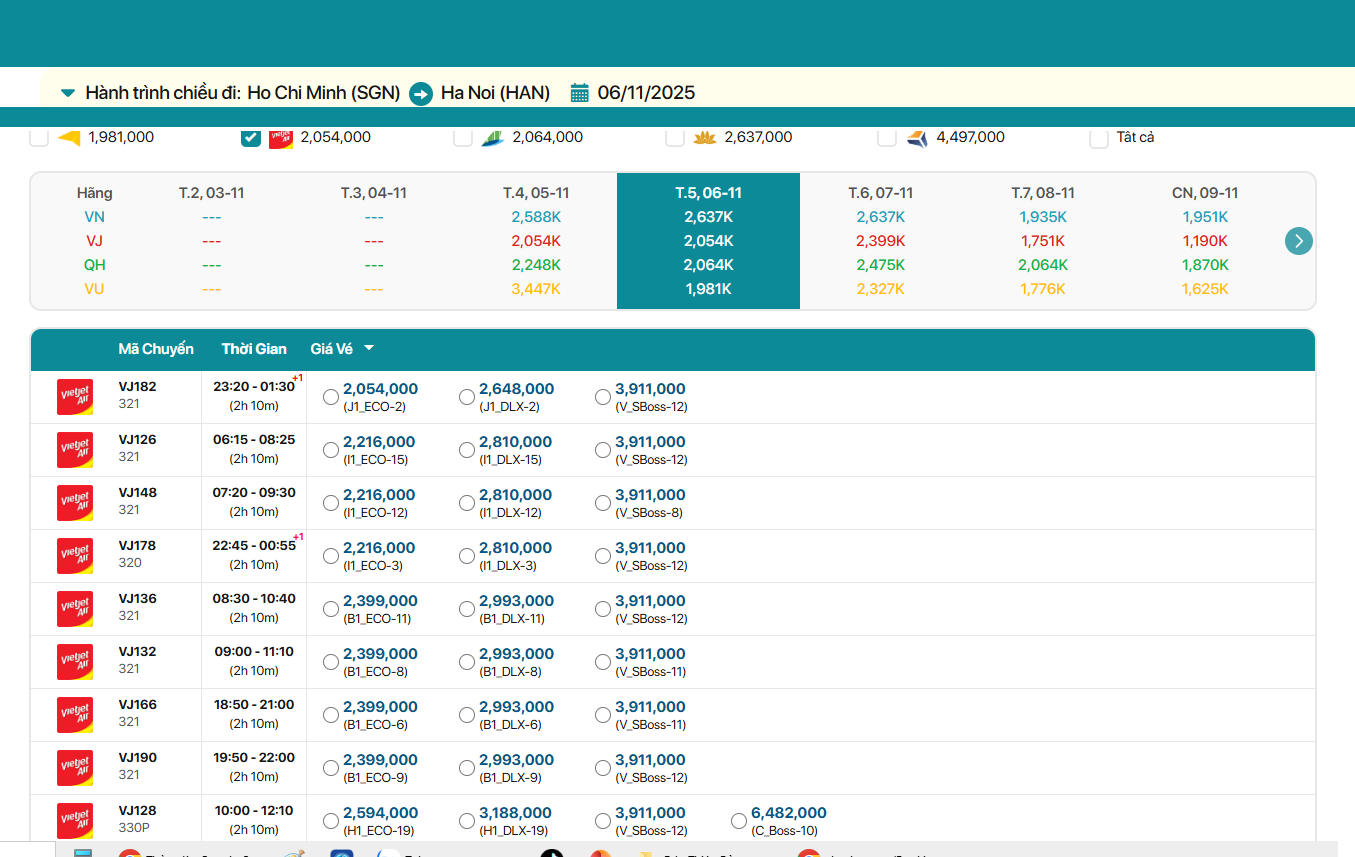1355x857 pixels.
Task: Click the Vietnam Airlines lotus logo in filter
Action: point(705,138)
